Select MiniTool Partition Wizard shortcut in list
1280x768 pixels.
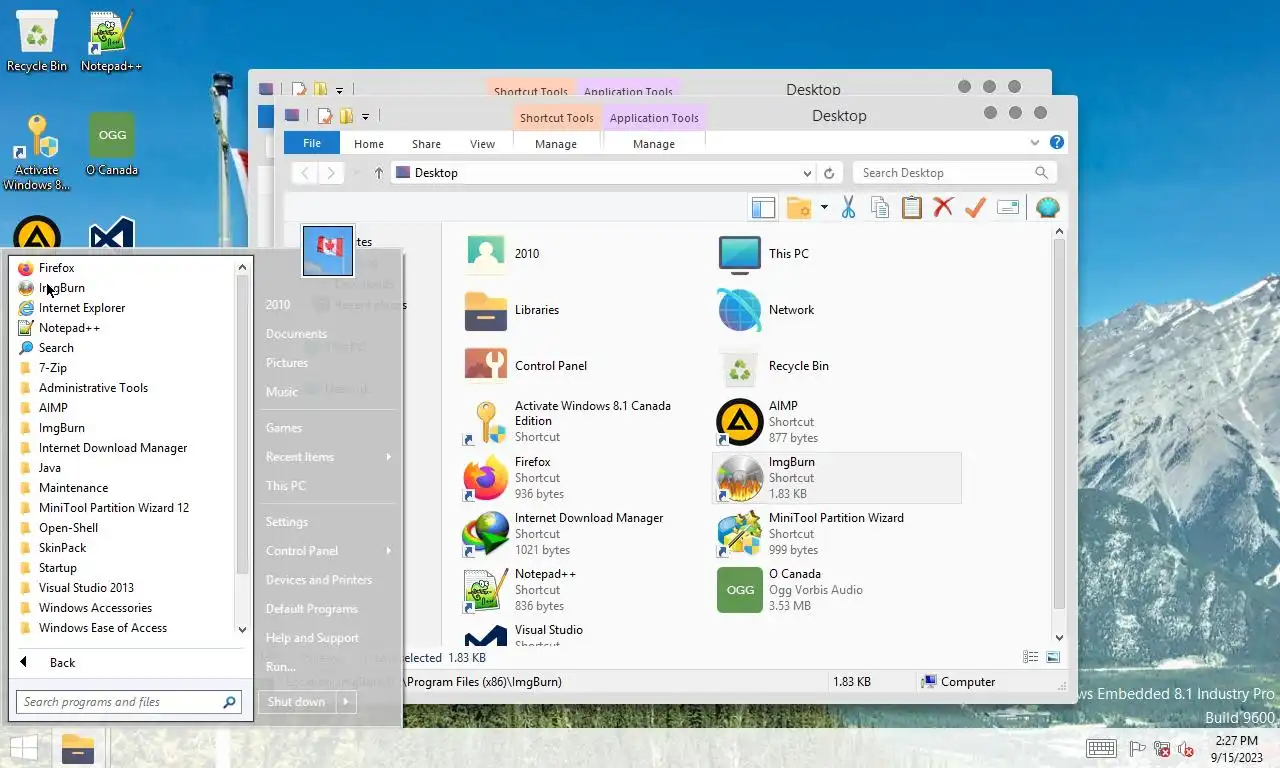coord(837,533)
